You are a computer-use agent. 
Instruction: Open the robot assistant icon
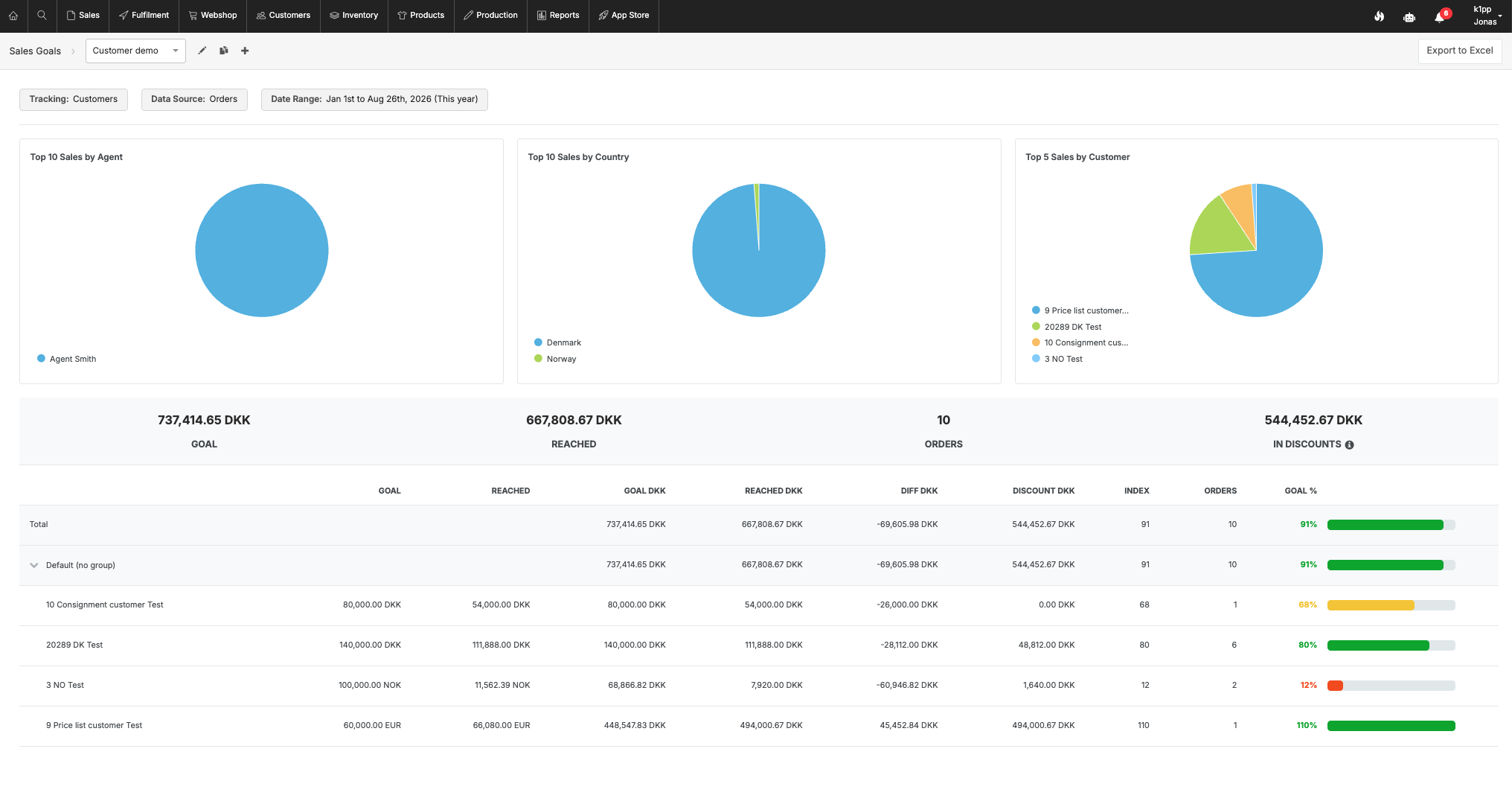coord(1409,16)
